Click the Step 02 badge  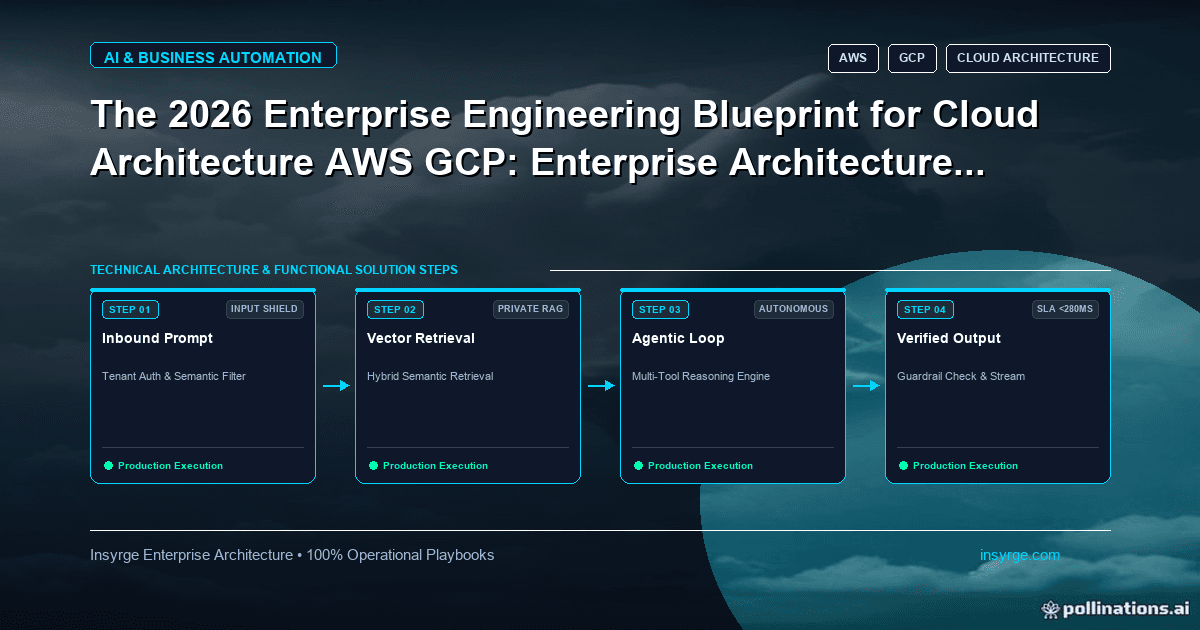pos(395,310)
